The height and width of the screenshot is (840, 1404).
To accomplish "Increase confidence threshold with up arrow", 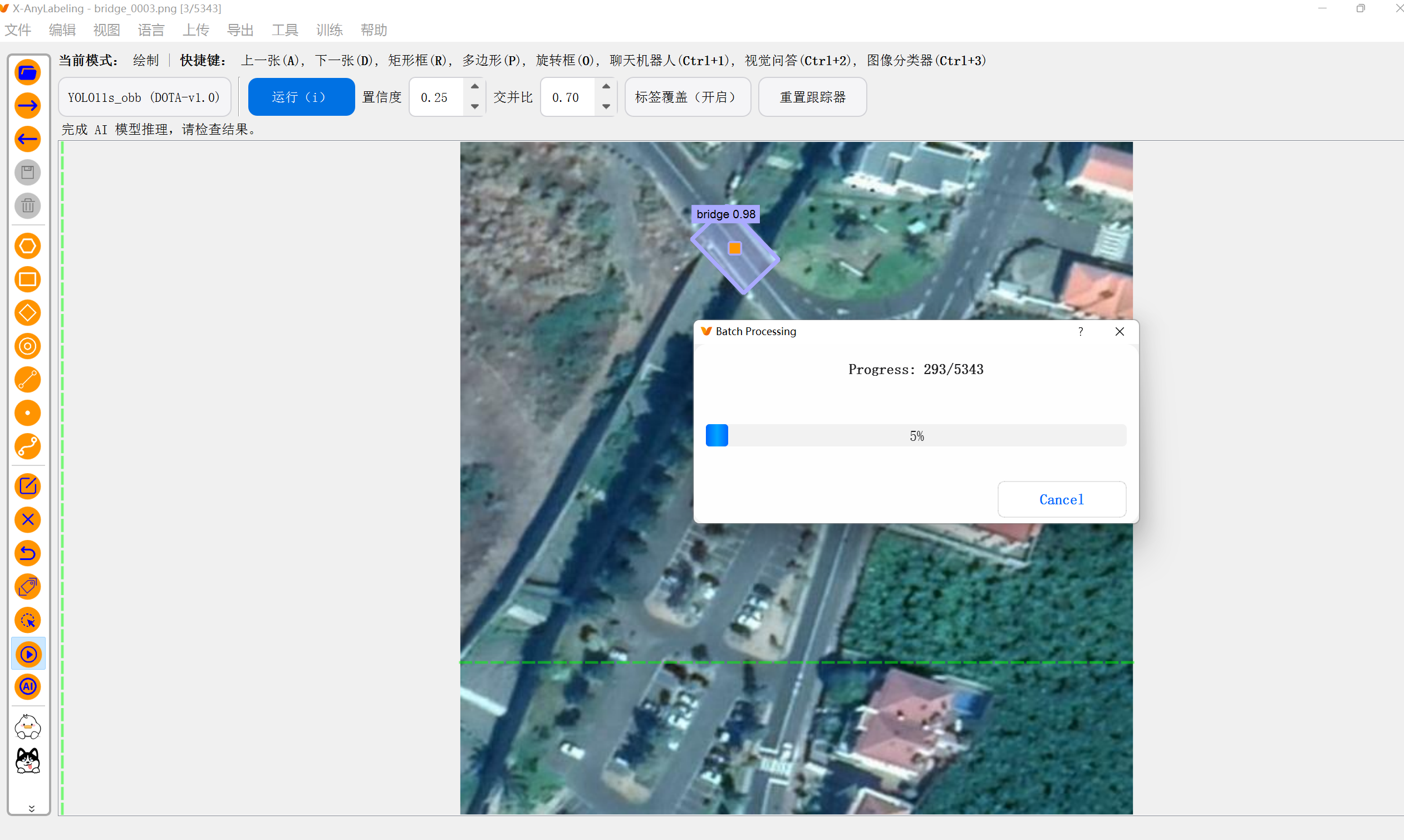I will point(475,87).
